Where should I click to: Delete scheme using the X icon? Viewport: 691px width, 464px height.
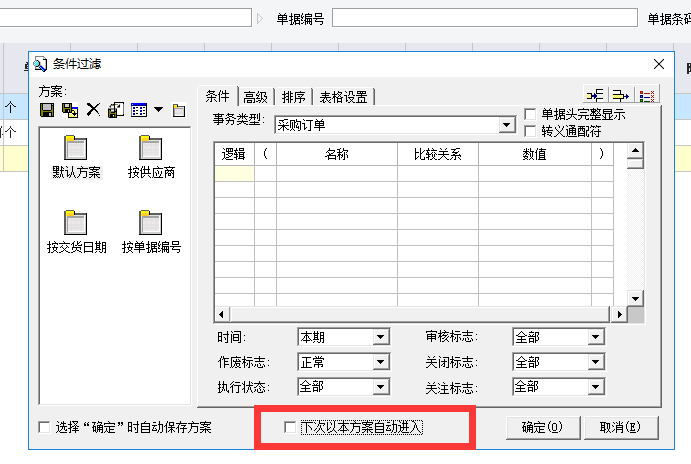point(92,110)
